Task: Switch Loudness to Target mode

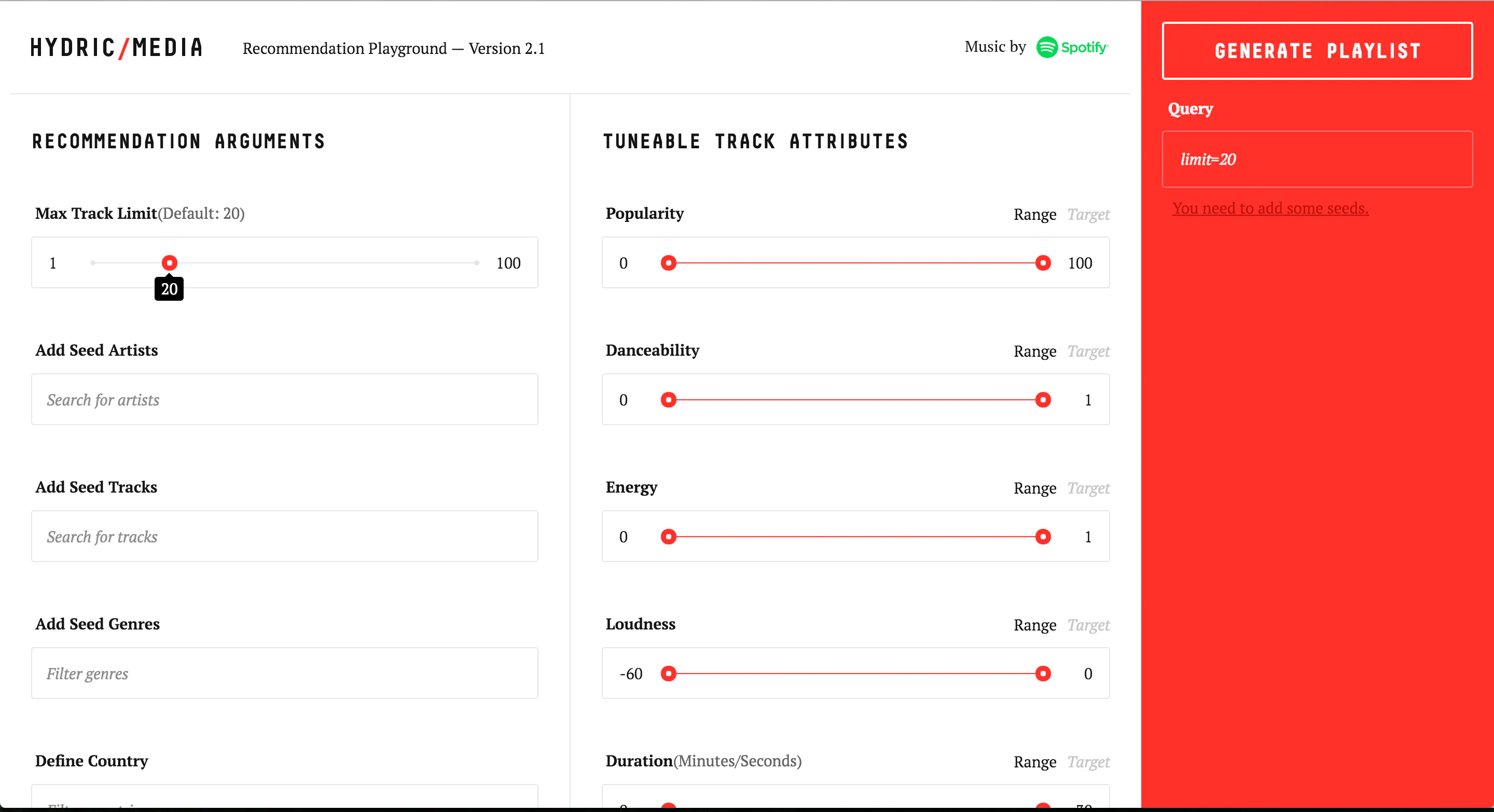Action: (1089, 625)
